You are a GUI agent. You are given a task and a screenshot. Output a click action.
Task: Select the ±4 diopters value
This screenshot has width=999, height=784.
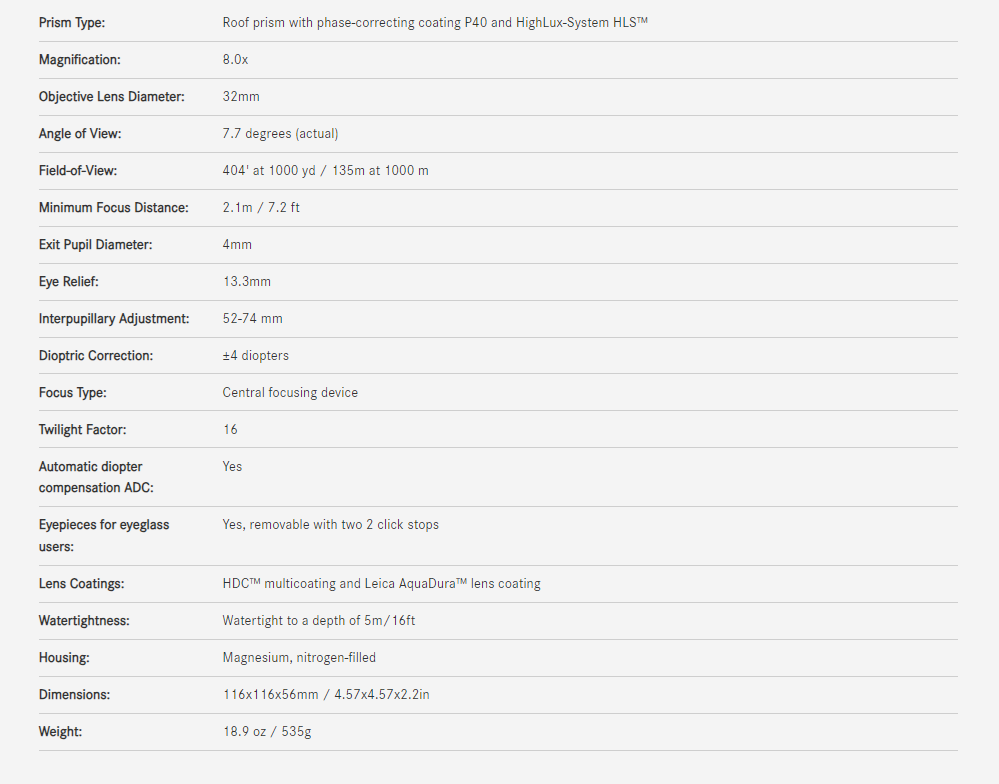255,355
